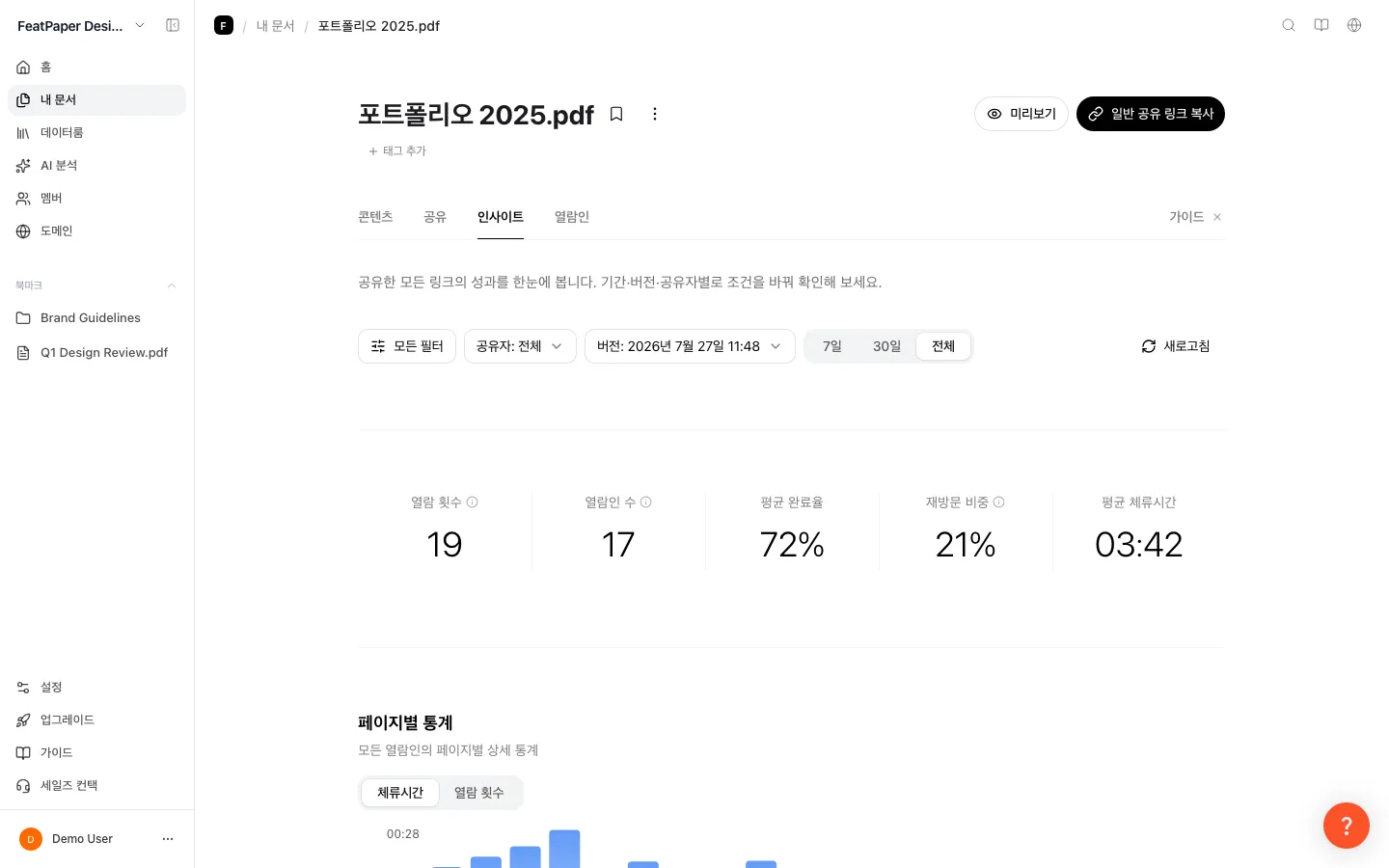Switch to 콘텐츠 tab
Screen dimensions: 1389x868
tap(375, 217)
